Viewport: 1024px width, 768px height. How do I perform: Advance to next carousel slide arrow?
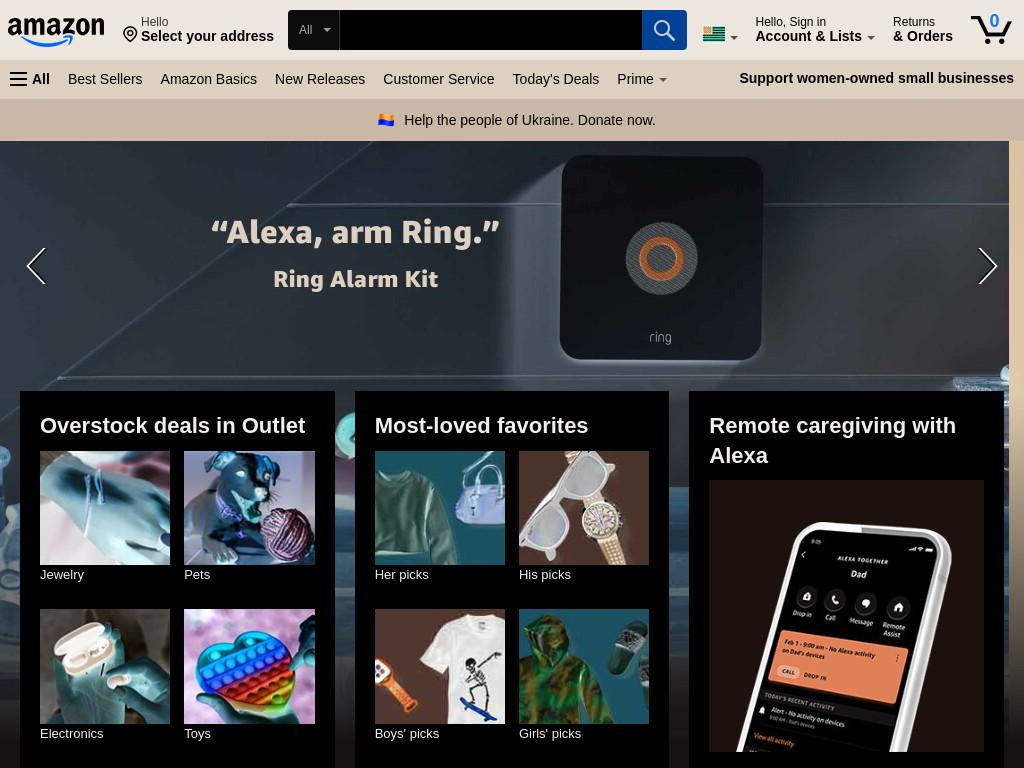pos(987,266)
